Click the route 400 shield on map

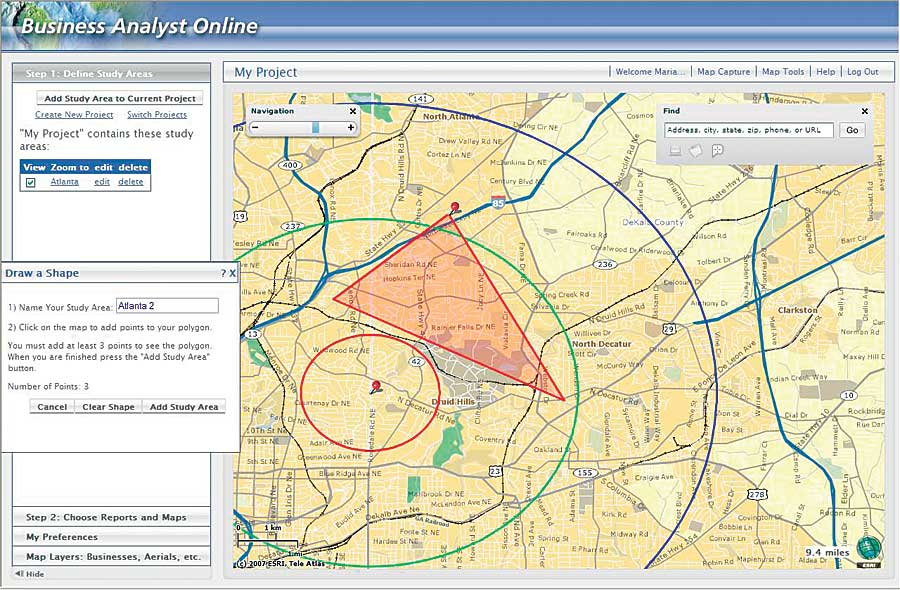coord(290,165)
